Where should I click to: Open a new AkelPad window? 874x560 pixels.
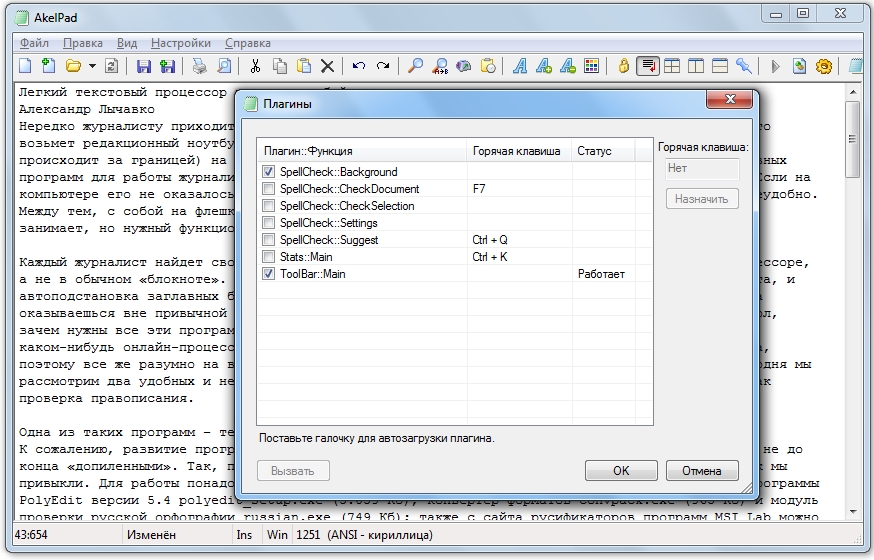click(48, 66)
